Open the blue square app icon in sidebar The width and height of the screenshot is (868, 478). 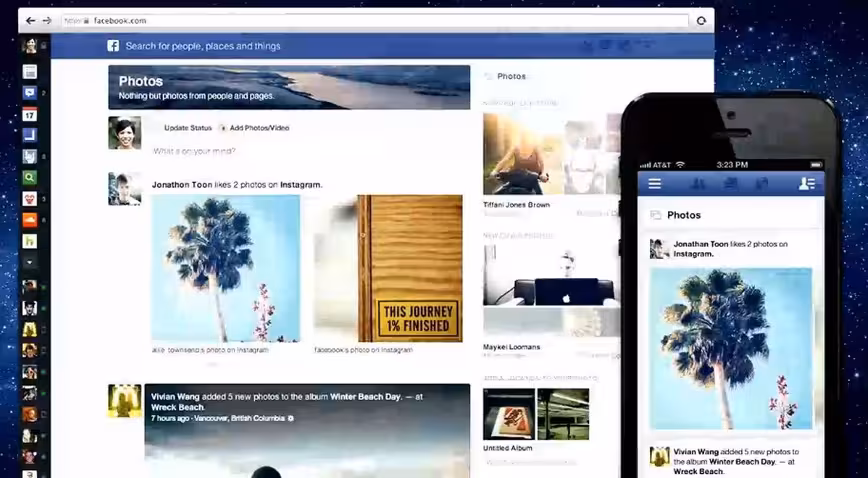click(x=29, y=135)
